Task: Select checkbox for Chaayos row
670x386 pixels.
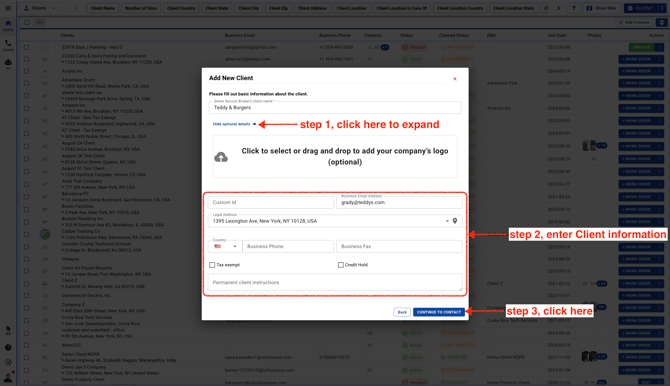Action: (x=26, y=259)
